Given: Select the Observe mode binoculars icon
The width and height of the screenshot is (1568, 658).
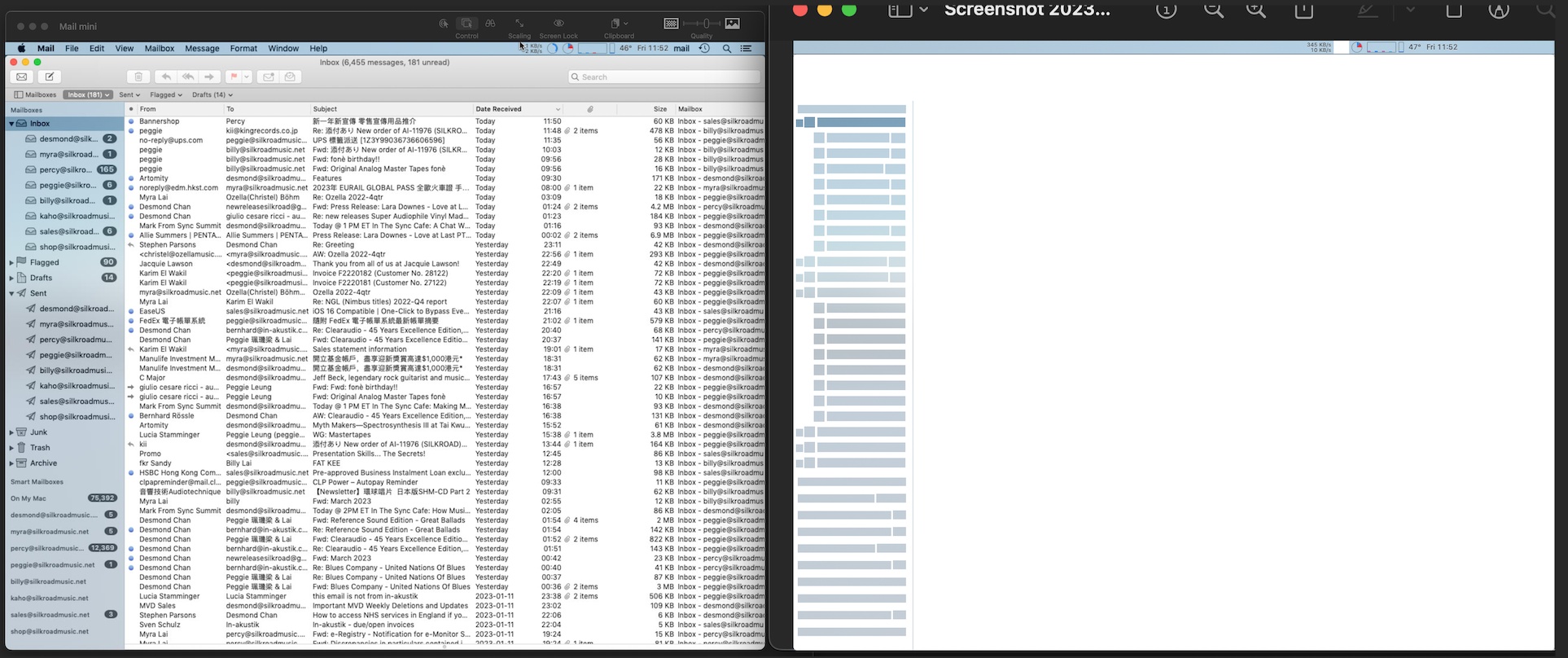Looking at the screenshot, I should click(490, 24).
